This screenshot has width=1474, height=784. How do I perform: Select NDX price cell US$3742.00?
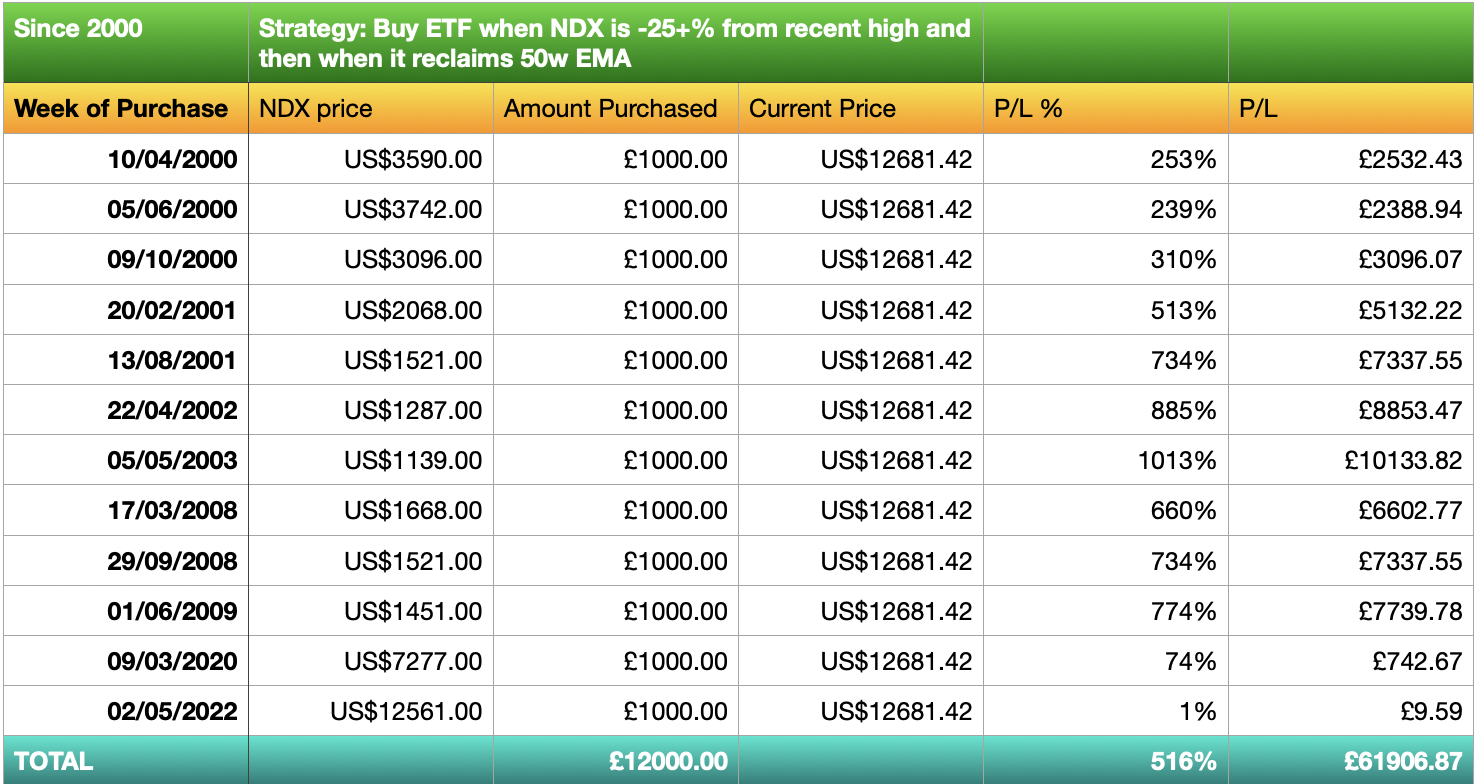coord(371,209)
